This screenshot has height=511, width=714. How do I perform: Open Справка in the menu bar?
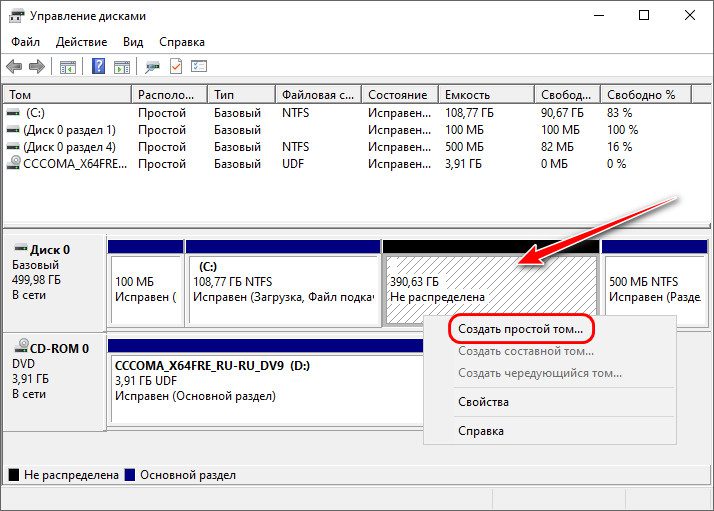point(182,42)
